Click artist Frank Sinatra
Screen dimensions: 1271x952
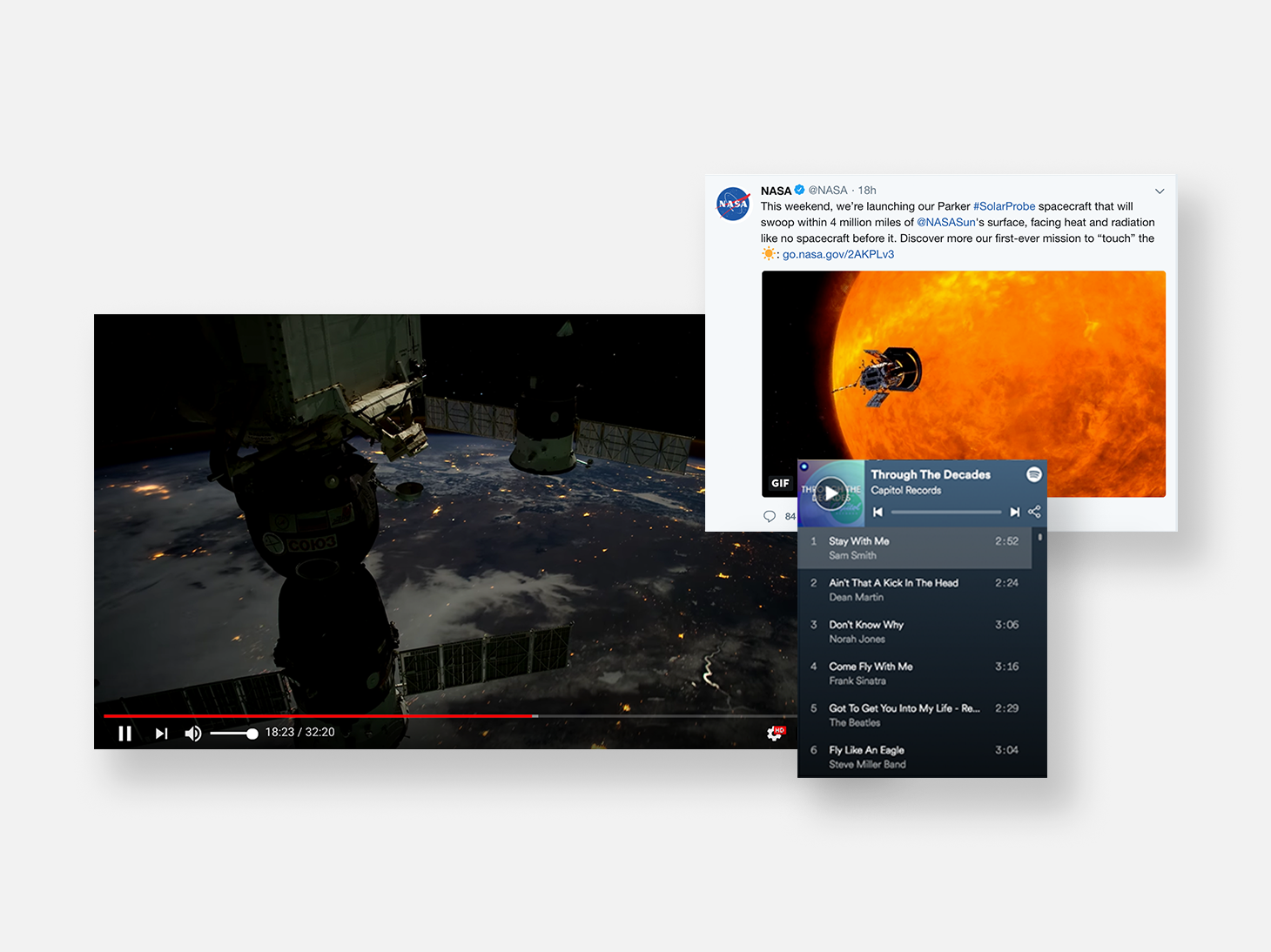point(857,680)
